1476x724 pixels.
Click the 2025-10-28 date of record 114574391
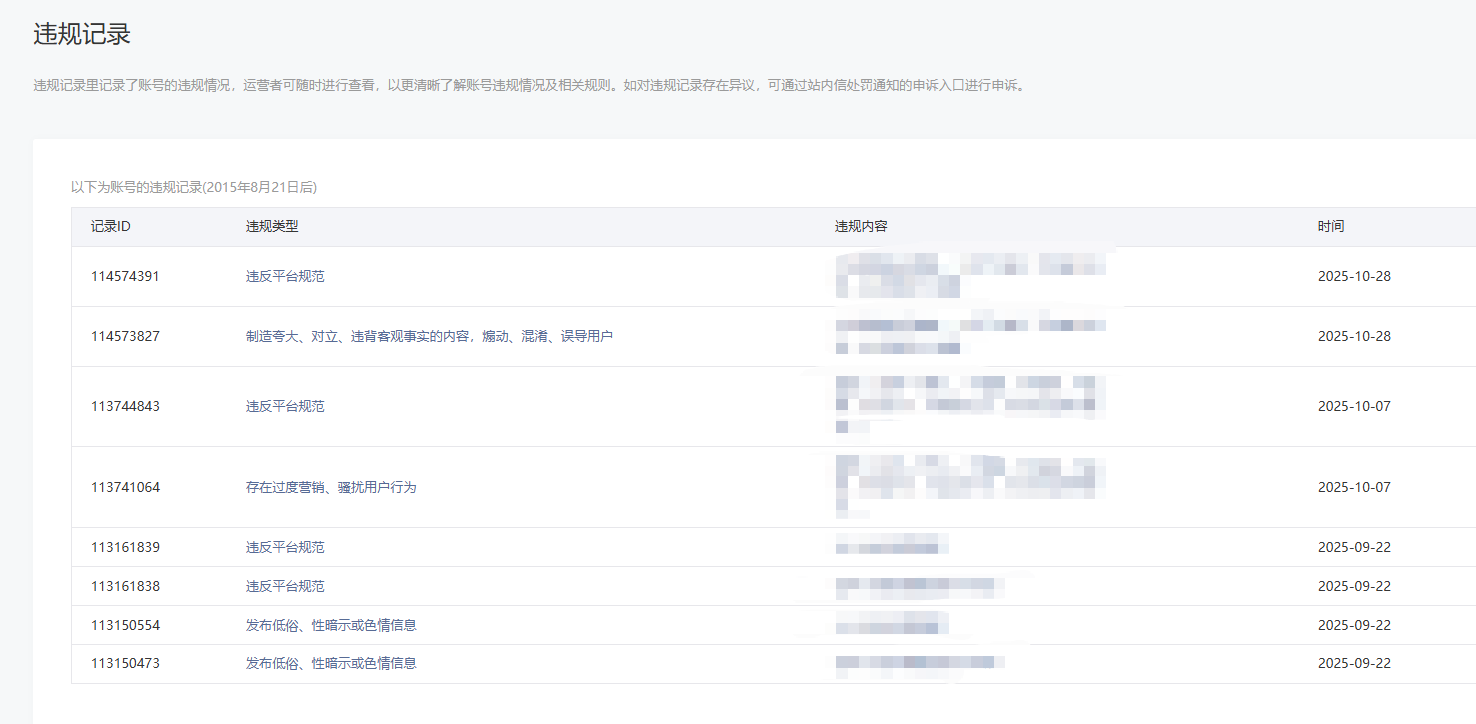[x=1354, y=276]
